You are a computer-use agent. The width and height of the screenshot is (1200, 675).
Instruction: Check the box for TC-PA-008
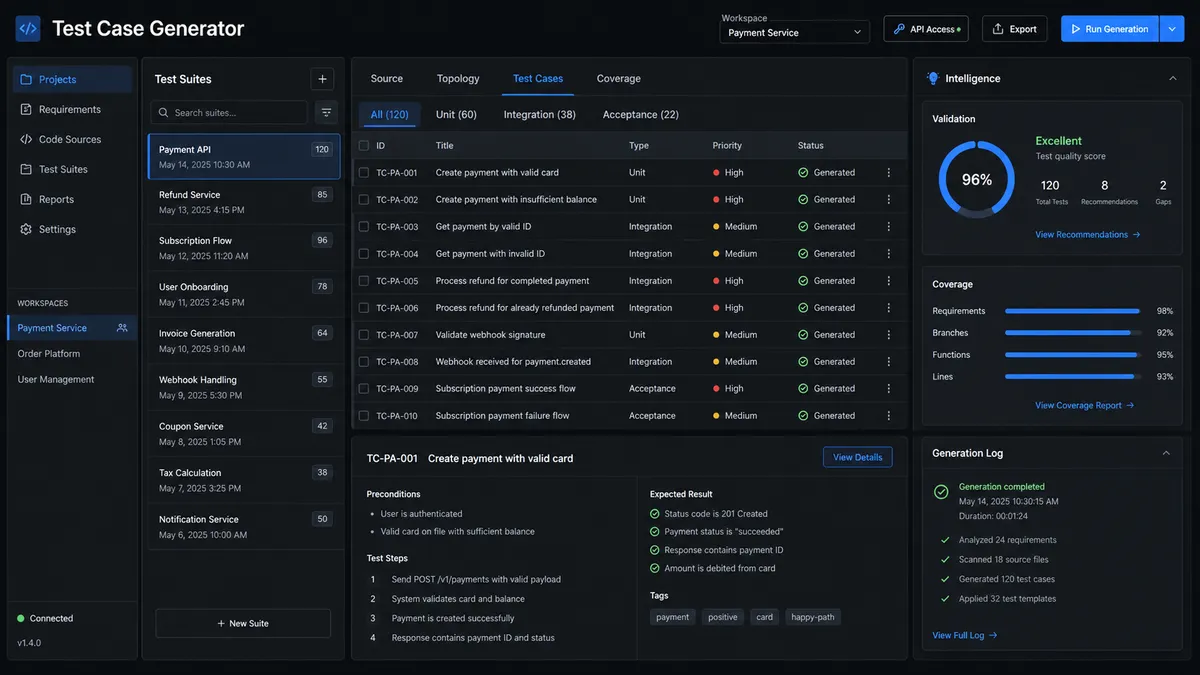(x=364, y=362)
